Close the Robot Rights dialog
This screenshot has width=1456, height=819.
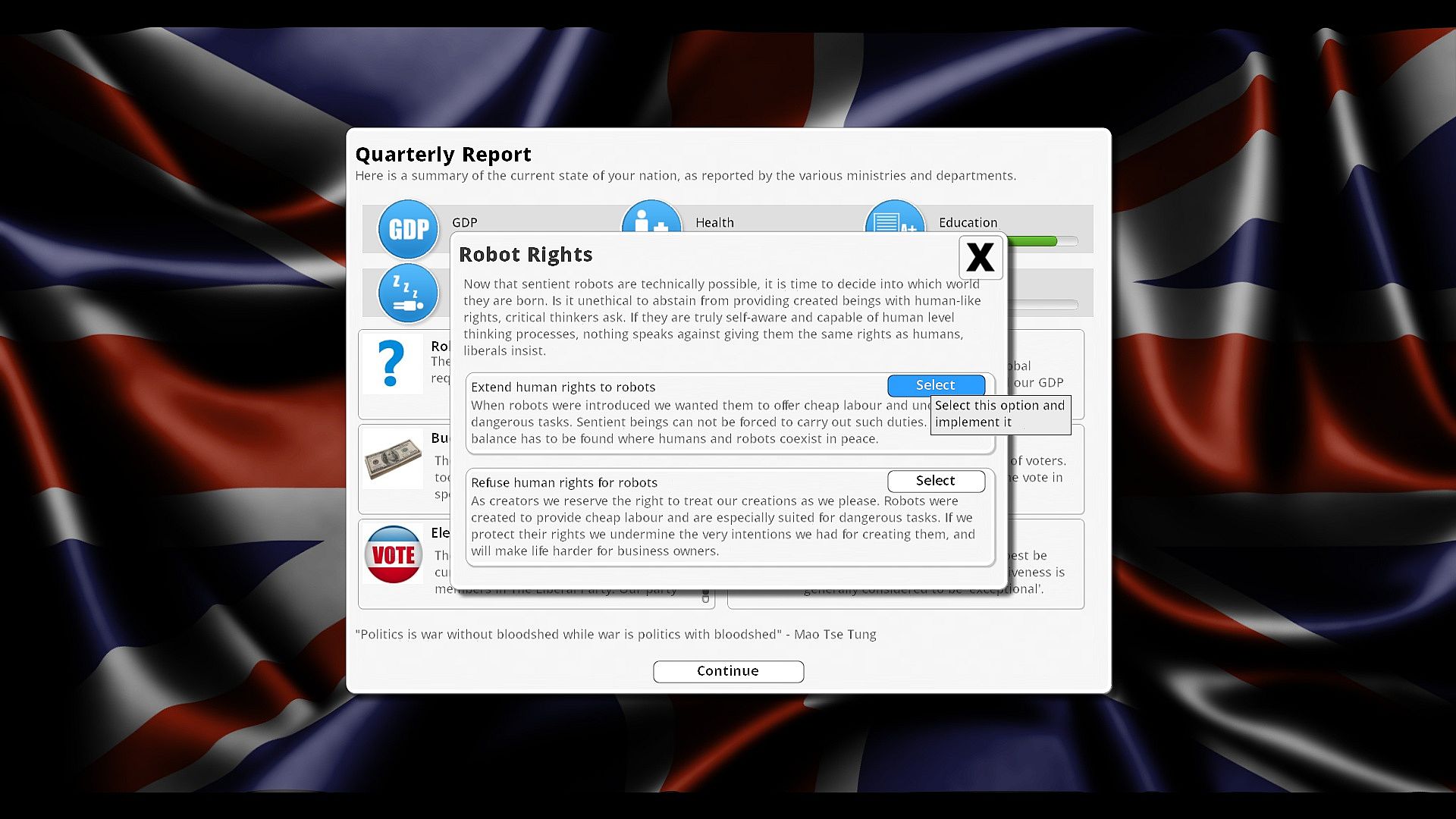981,258
